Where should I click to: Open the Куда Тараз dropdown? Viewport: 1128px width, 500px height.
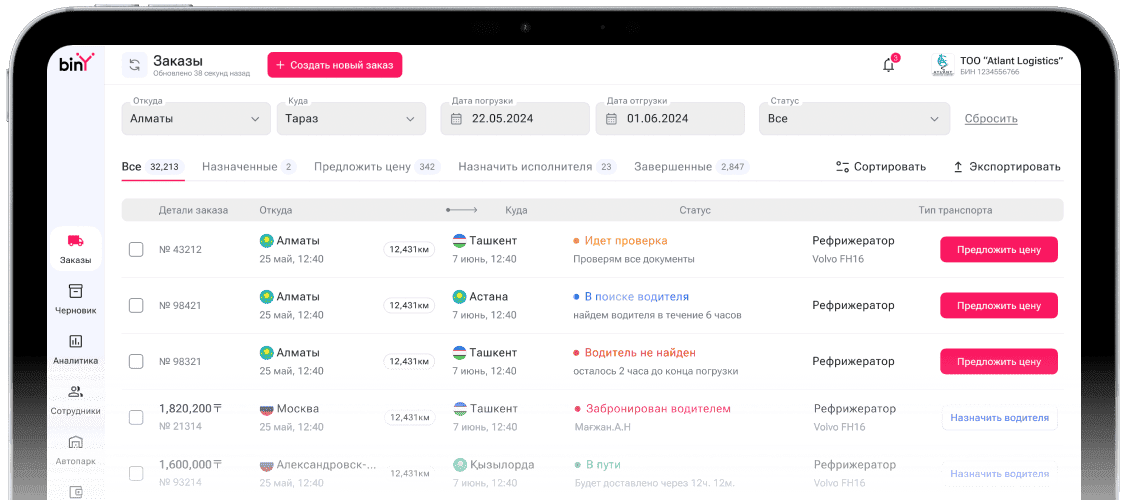(x=351, y=119)
